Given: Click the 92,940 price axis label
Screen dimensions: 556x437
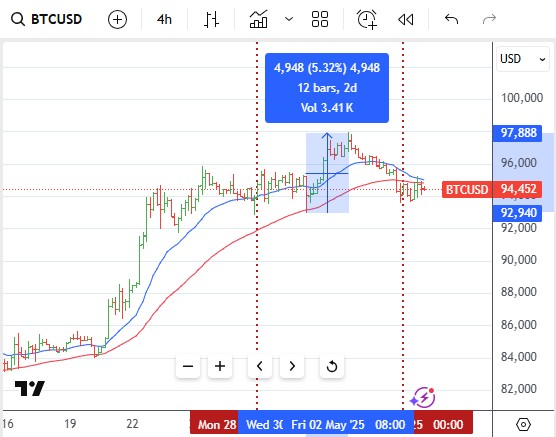Looking at the screenshot, I should click(x=517, y=213).
